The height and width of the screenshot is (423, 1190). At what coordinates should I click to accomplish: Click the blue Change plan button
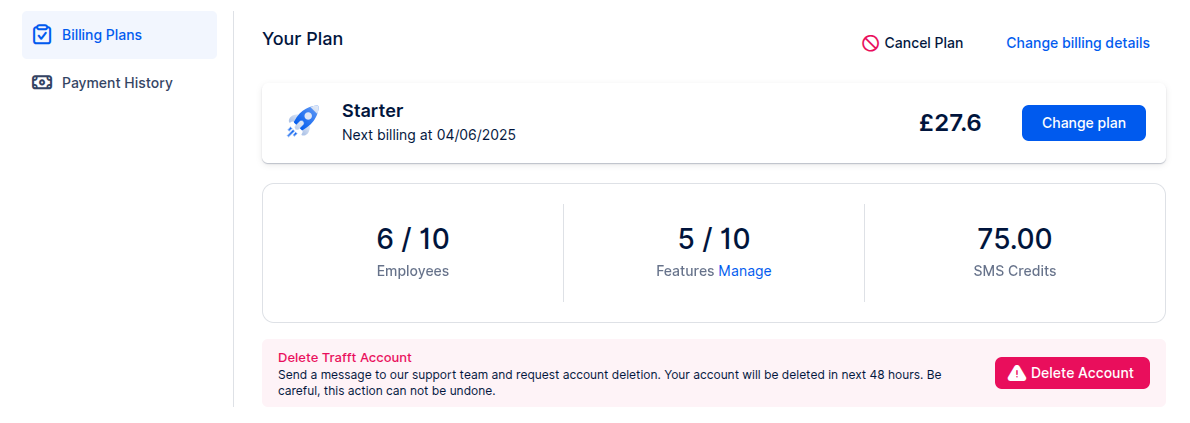click(1084, 123)
